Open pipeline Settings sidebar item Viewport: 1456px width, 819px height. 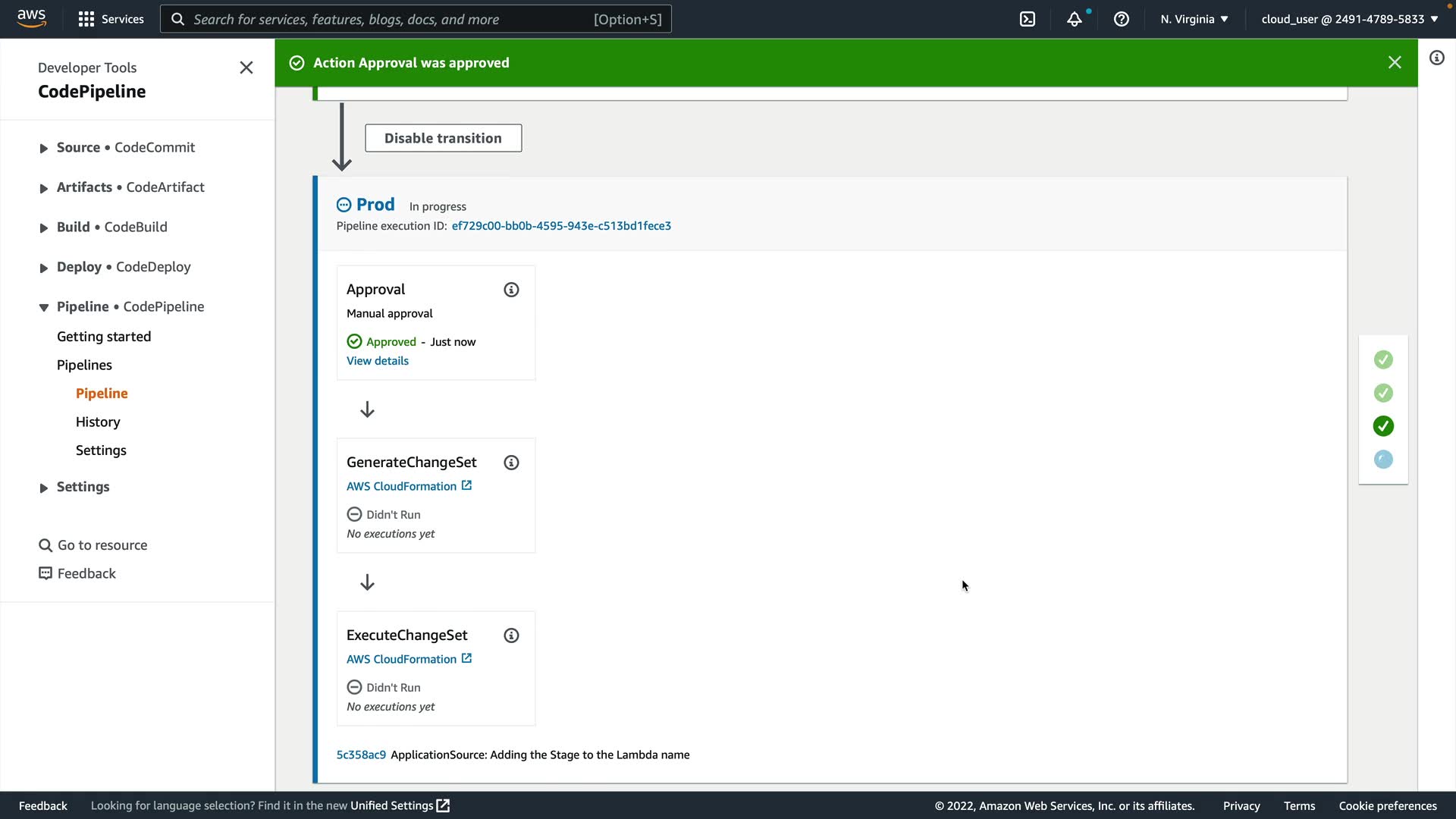(x=101, y=450)
